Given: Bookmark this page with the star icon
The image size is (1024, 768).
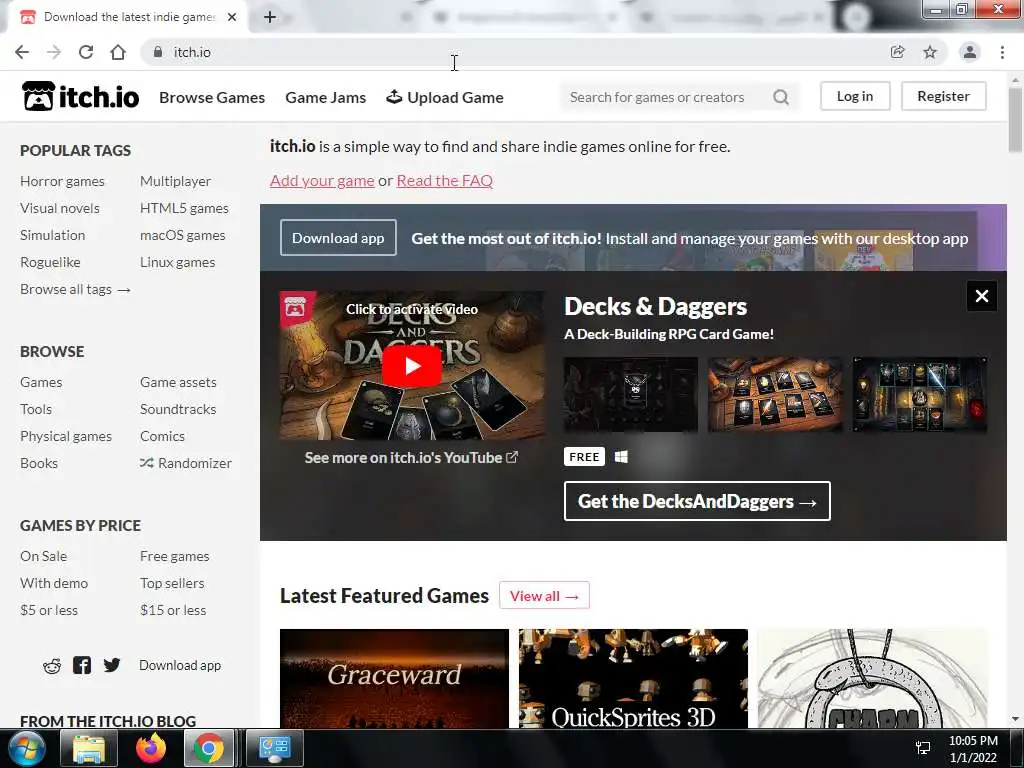Looking at the screenshot, I should click(930, 52).
